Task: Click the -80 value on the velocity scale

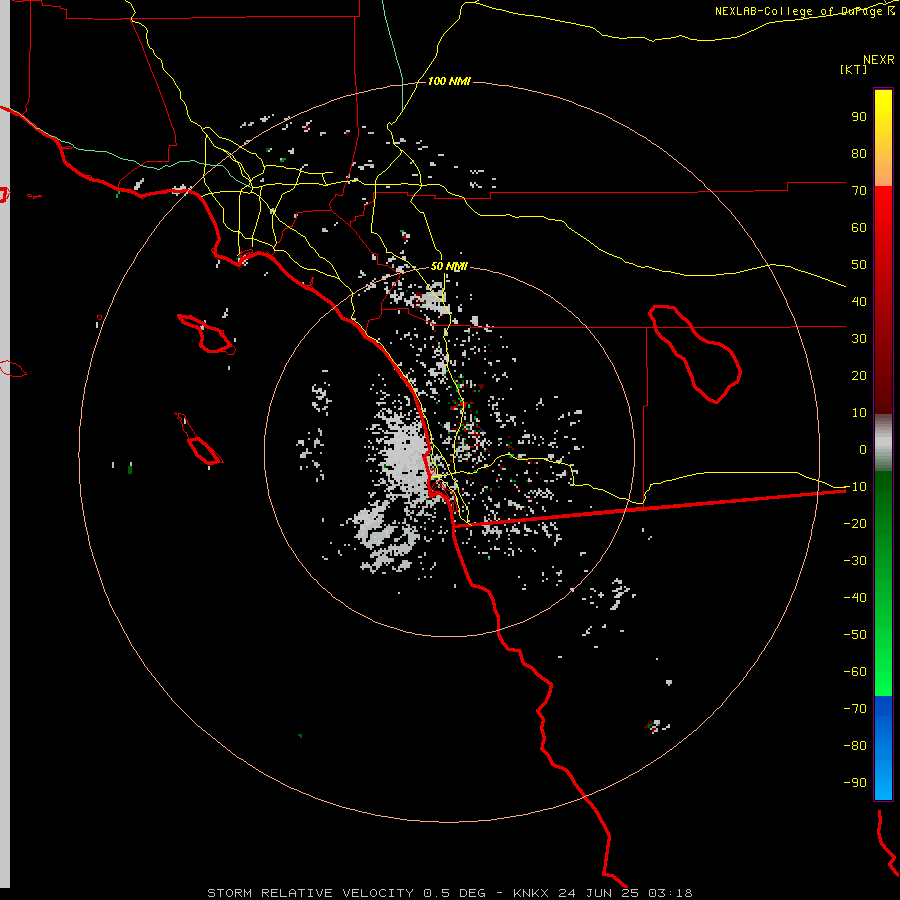Action: click(x=855, y=746)
